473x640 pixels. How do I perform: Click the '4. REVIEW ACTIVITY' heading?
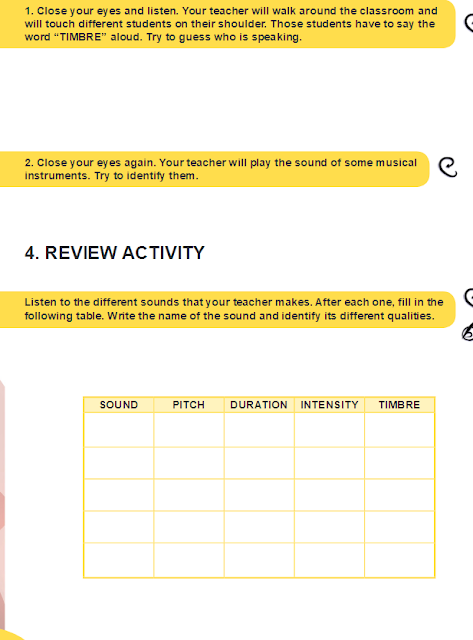pos(114,253)
